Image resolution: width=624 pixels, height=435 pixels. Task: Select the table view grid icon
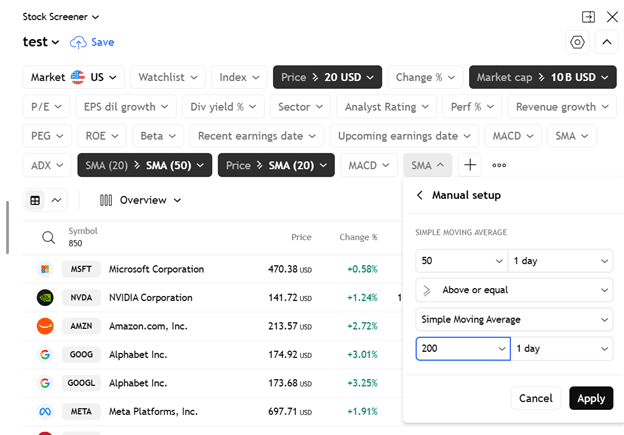[35, 200]
